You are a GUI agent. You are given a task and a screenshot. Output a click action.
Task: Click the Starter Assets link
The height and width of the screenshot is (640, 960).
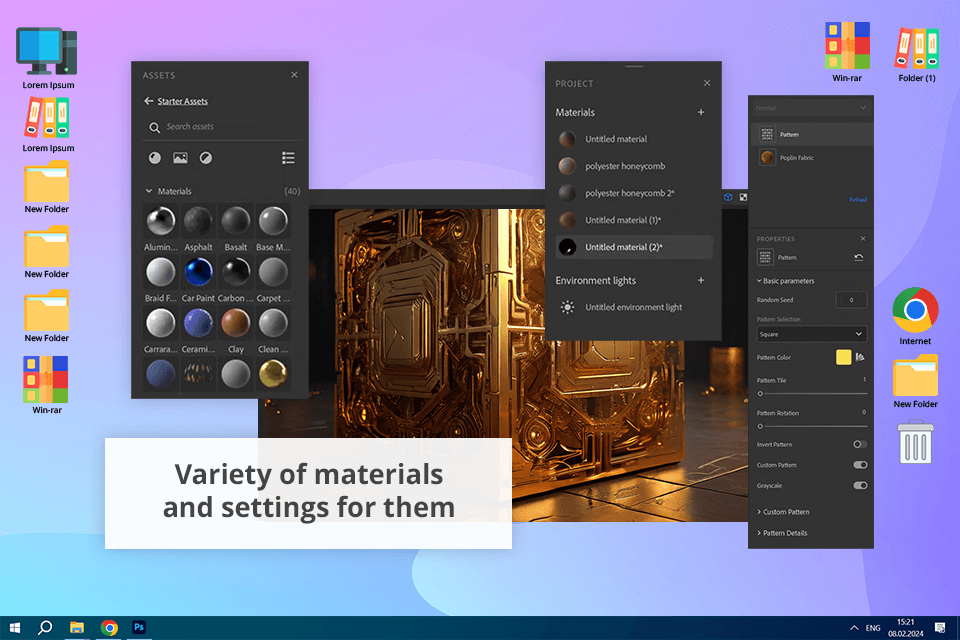(182, 101)
